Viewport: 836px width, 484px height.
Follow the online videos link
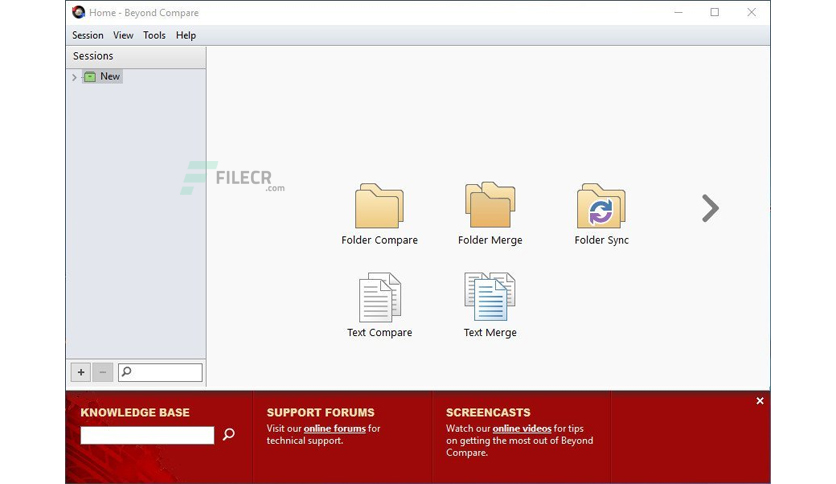[522, 429]
